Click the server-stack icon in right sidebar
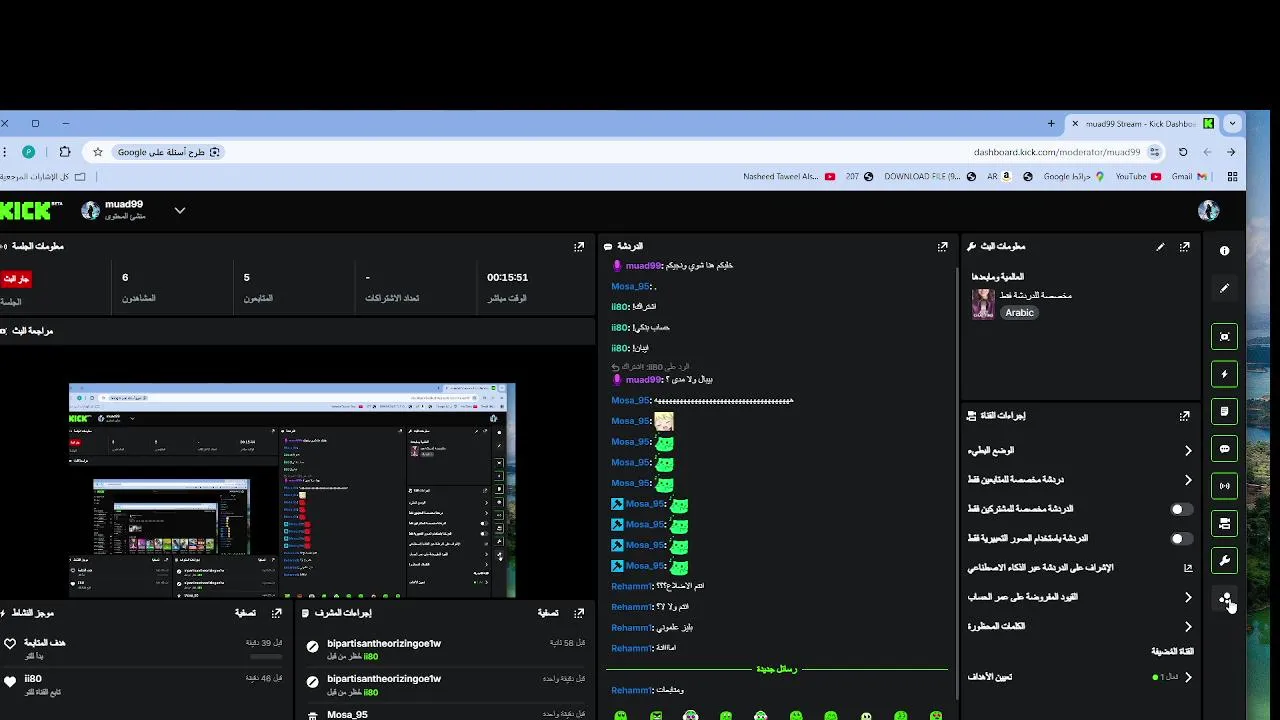The height and width of the screenshot is (720, 1280). pos(1224,523)
